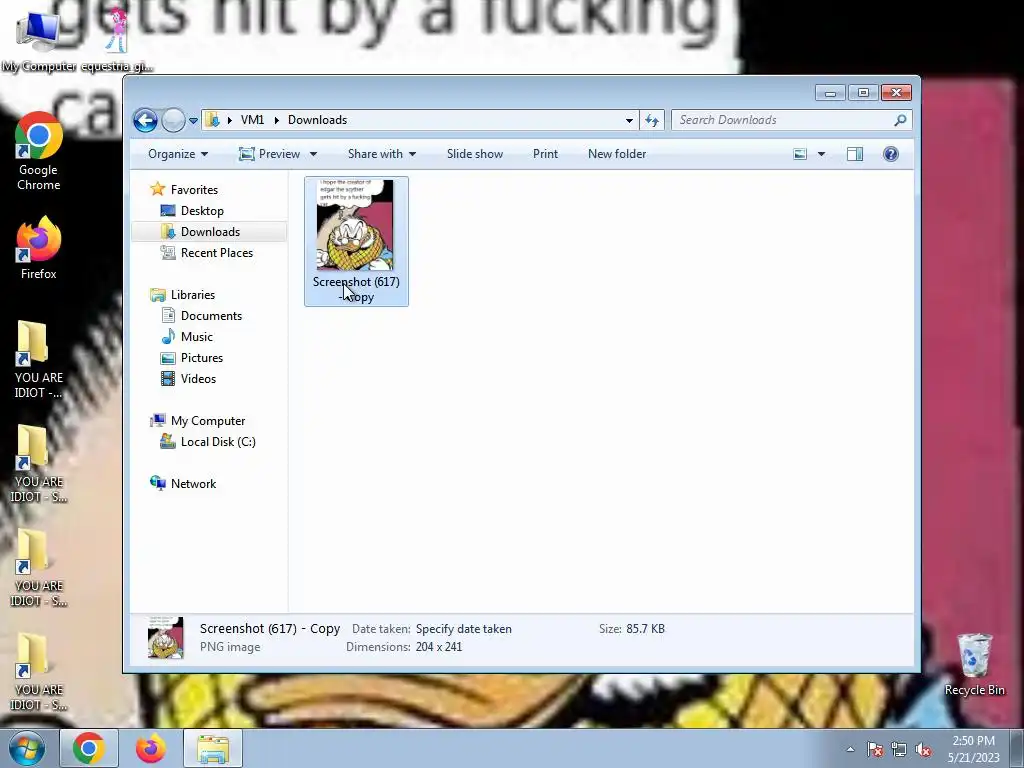Select equestria girl desktop icon
This screenshot has width=1024, height=768.
click(x=118, y=41)
